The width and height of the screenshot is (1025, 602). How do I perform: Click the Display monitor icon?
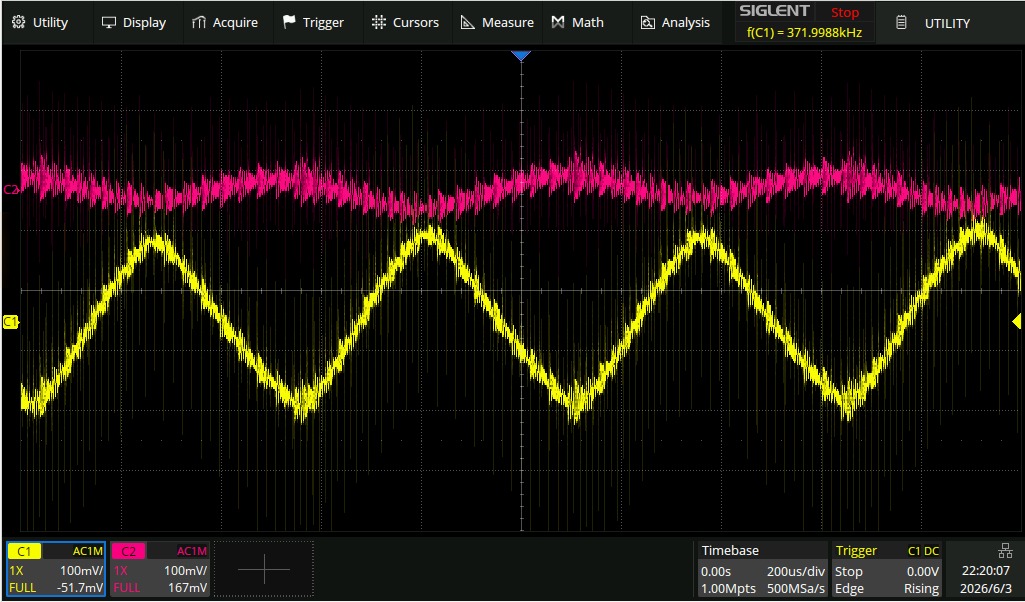point(109,23)
